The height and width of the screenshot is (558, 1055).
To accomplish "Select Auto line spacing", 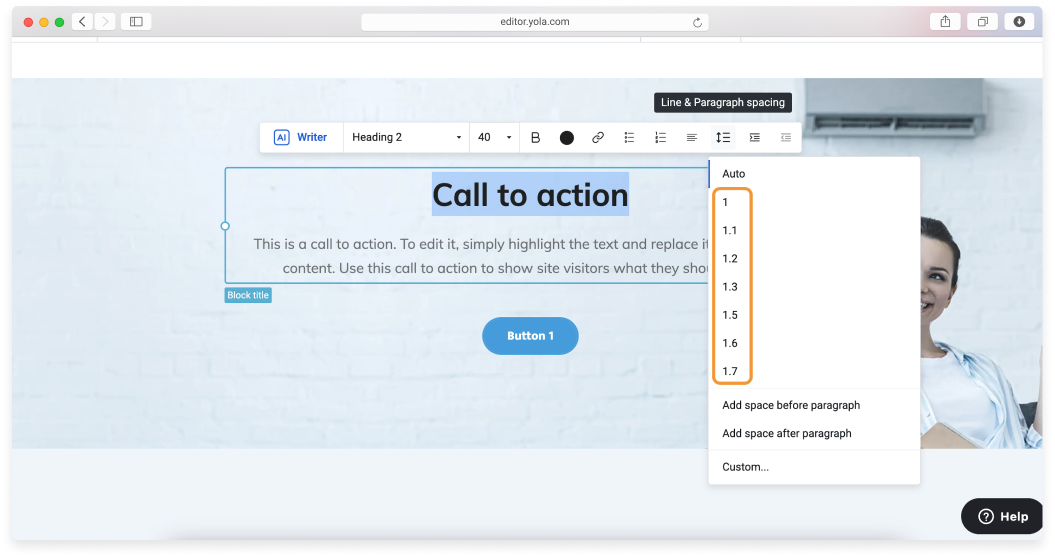I will tap(734, 174).
